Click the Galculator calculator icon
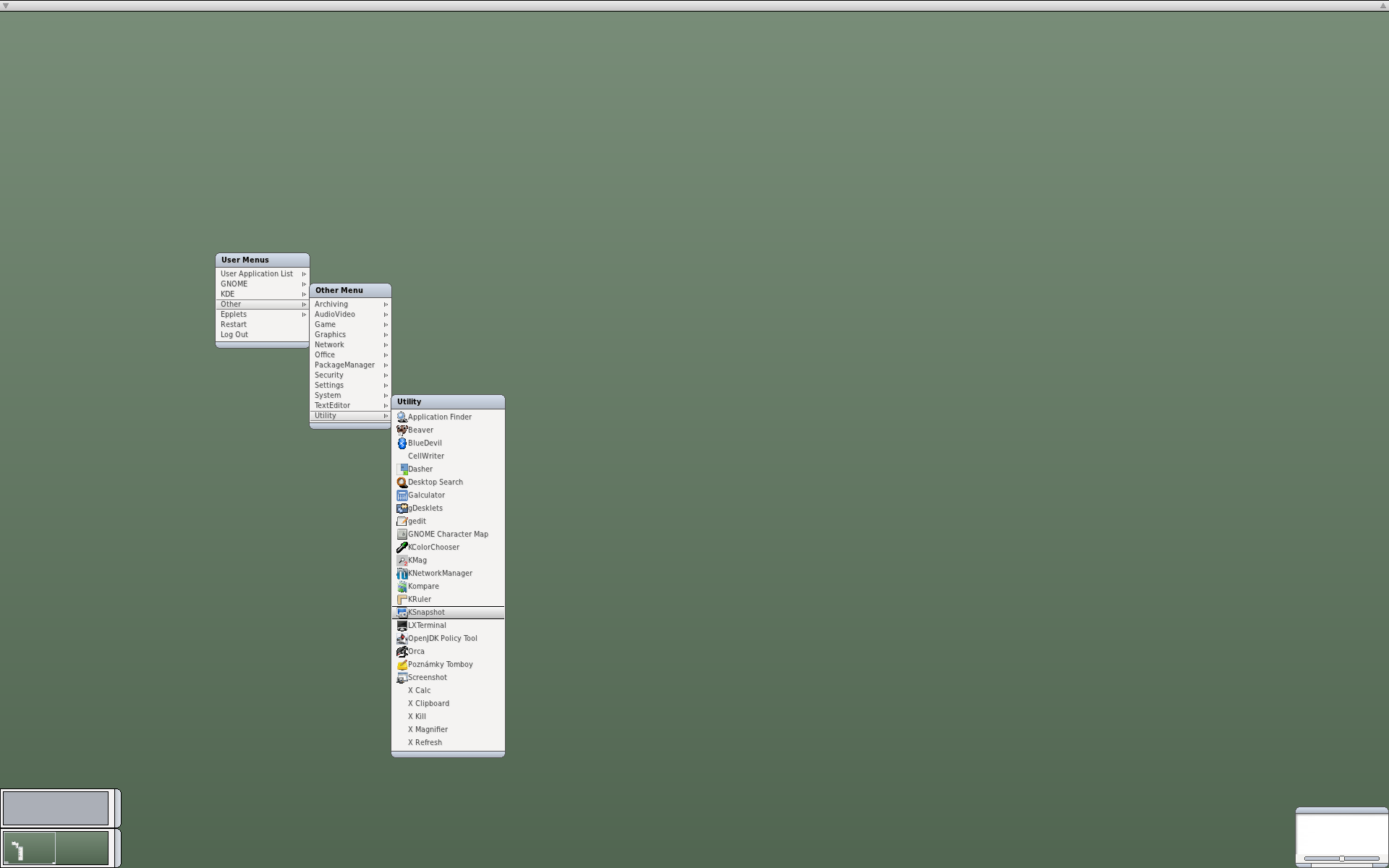The height and width of the screenshot is (868, 1389). (x=402, y=495)
